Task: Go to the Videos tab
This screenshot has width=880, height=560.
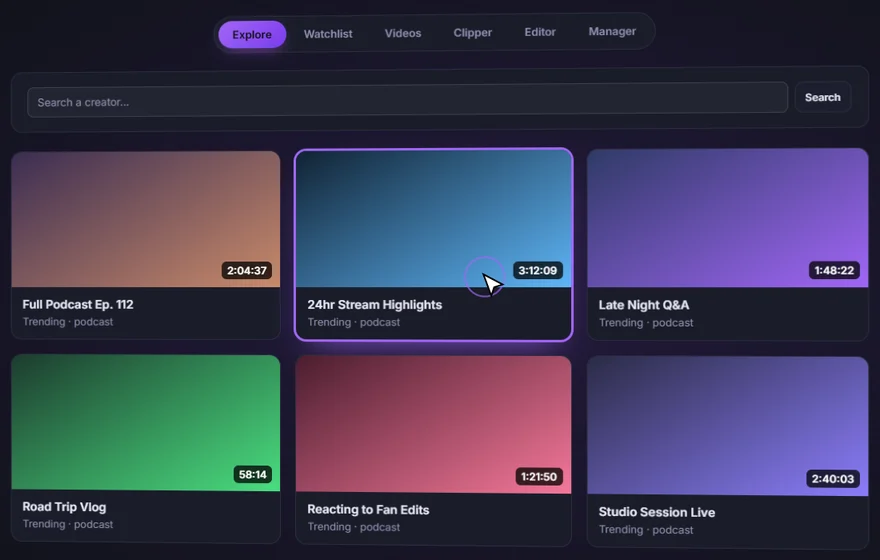Action: [x=403, y=33]
